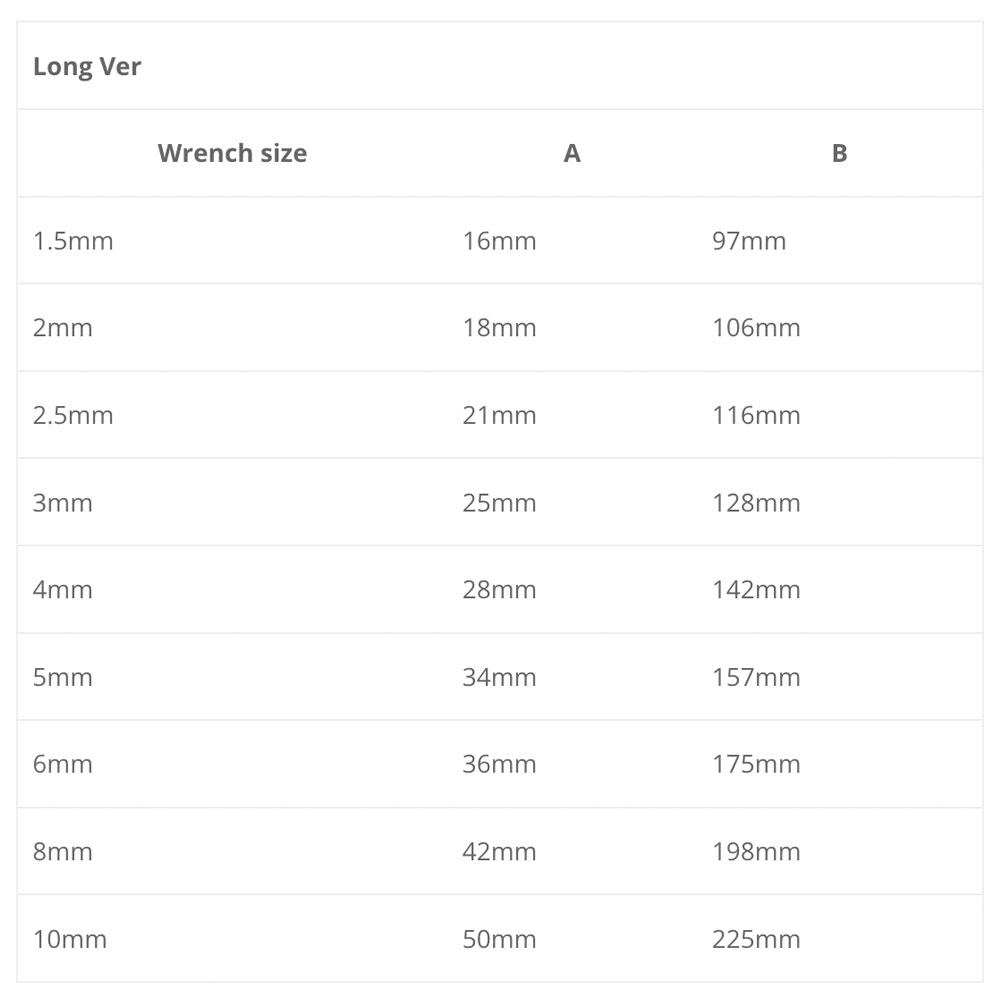Click the 157mm value in column B
The image size is (1000, 1000).
(x=756, y=678)
